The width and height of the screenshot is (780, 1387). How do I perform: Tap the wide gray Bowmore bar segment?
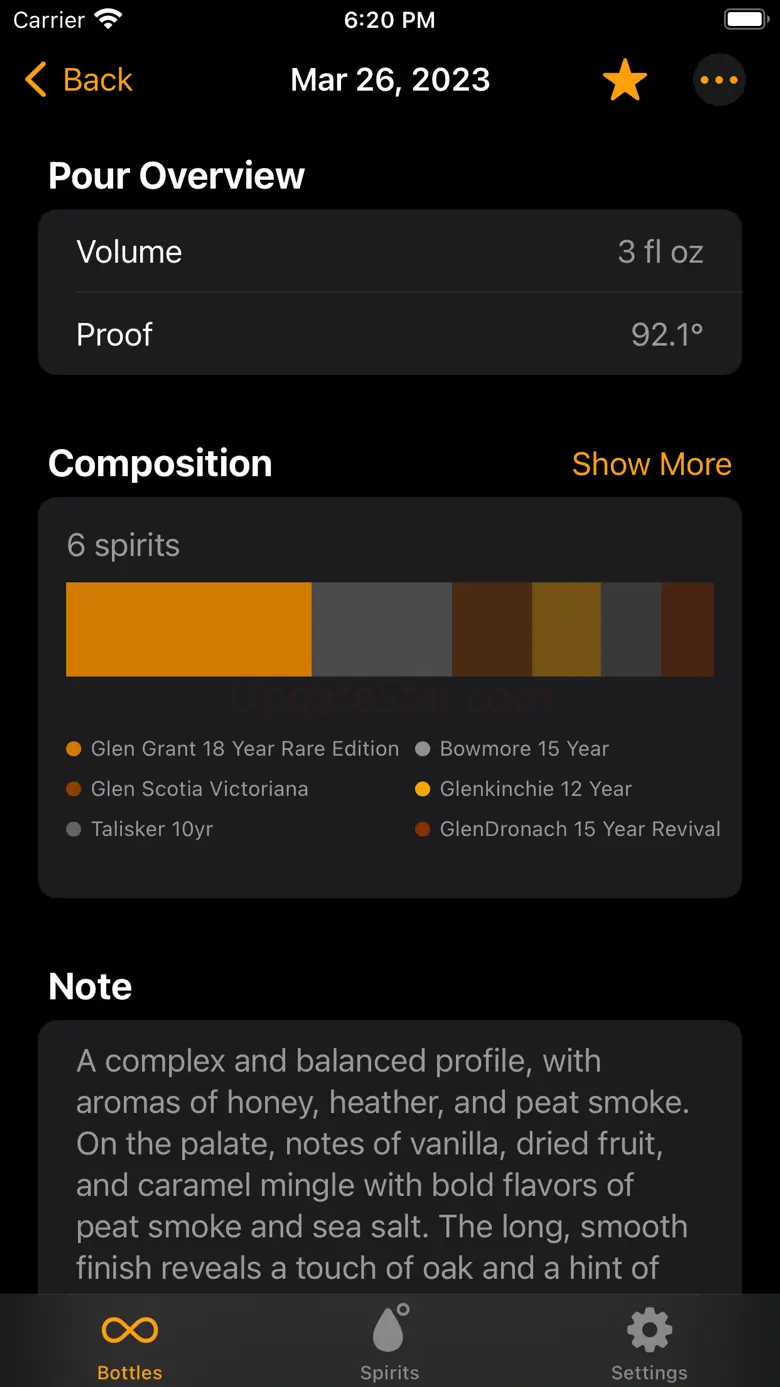coord(382,629)
